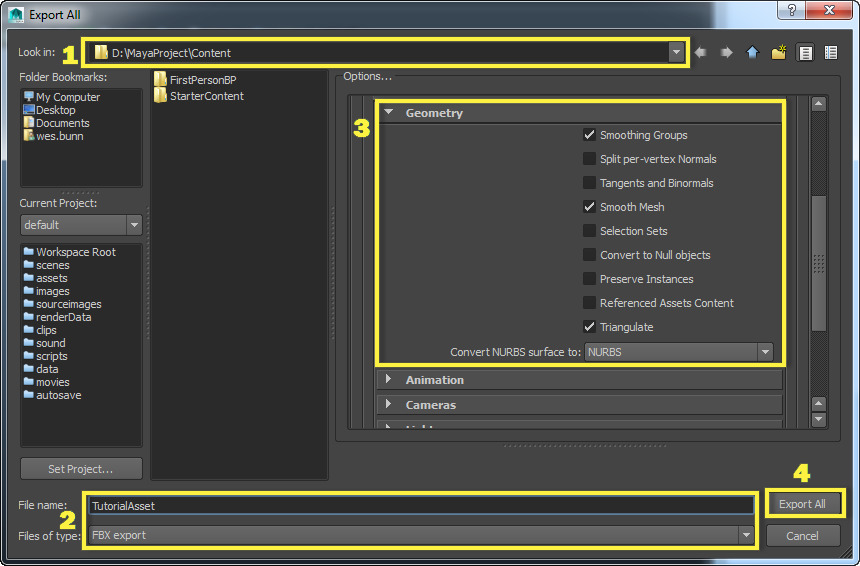Select clips project folder
The image size is (860, 566).
(40, 330)
